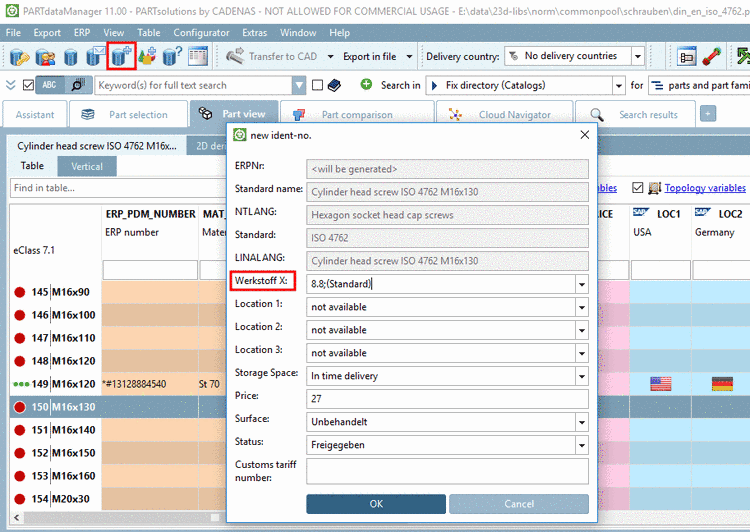Click table horizontal scrollbar left arrow

(x=17, y=518)
